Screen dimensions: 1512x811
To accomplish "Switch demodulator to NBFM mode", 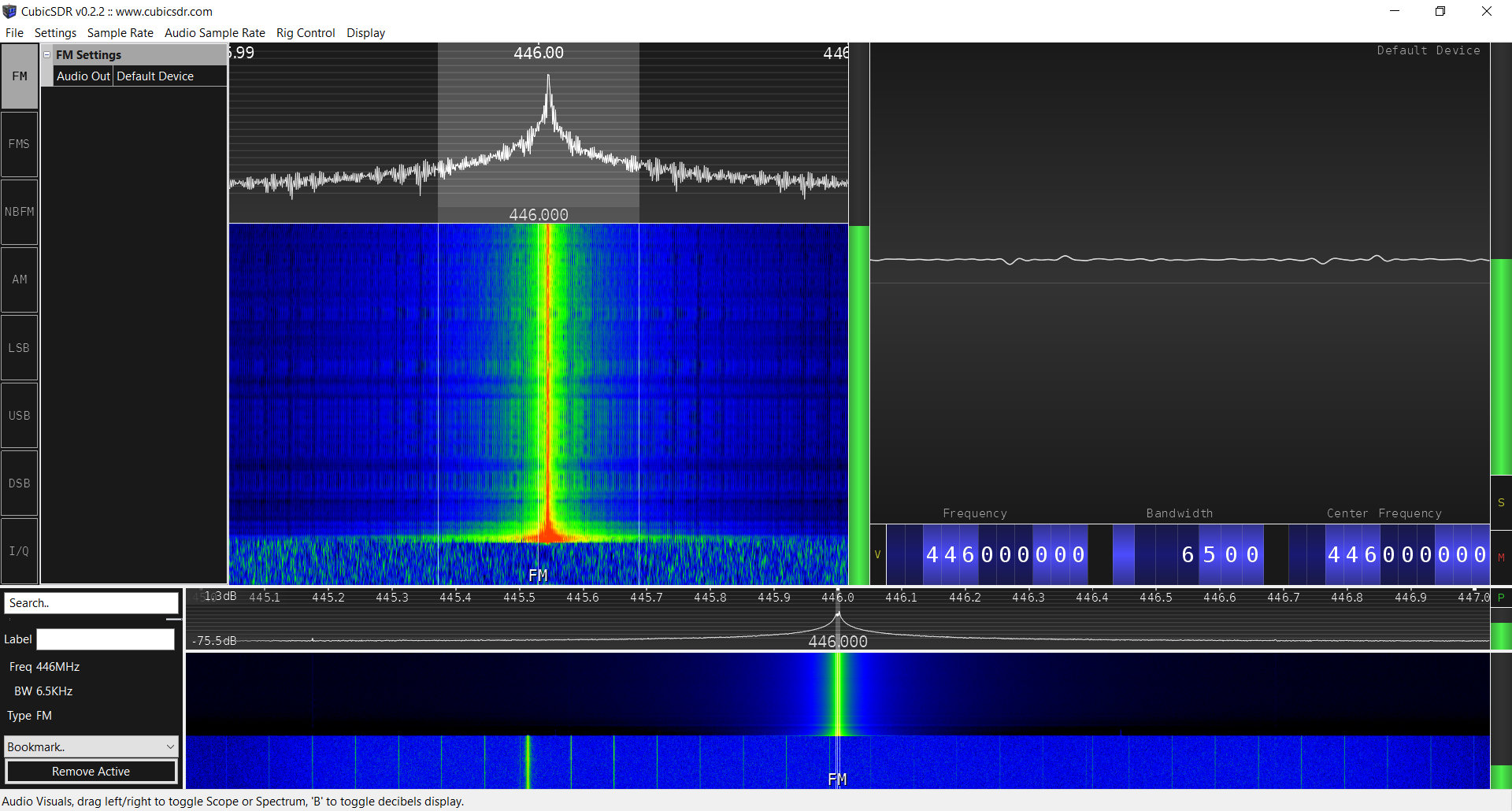I will pos(19,212).
